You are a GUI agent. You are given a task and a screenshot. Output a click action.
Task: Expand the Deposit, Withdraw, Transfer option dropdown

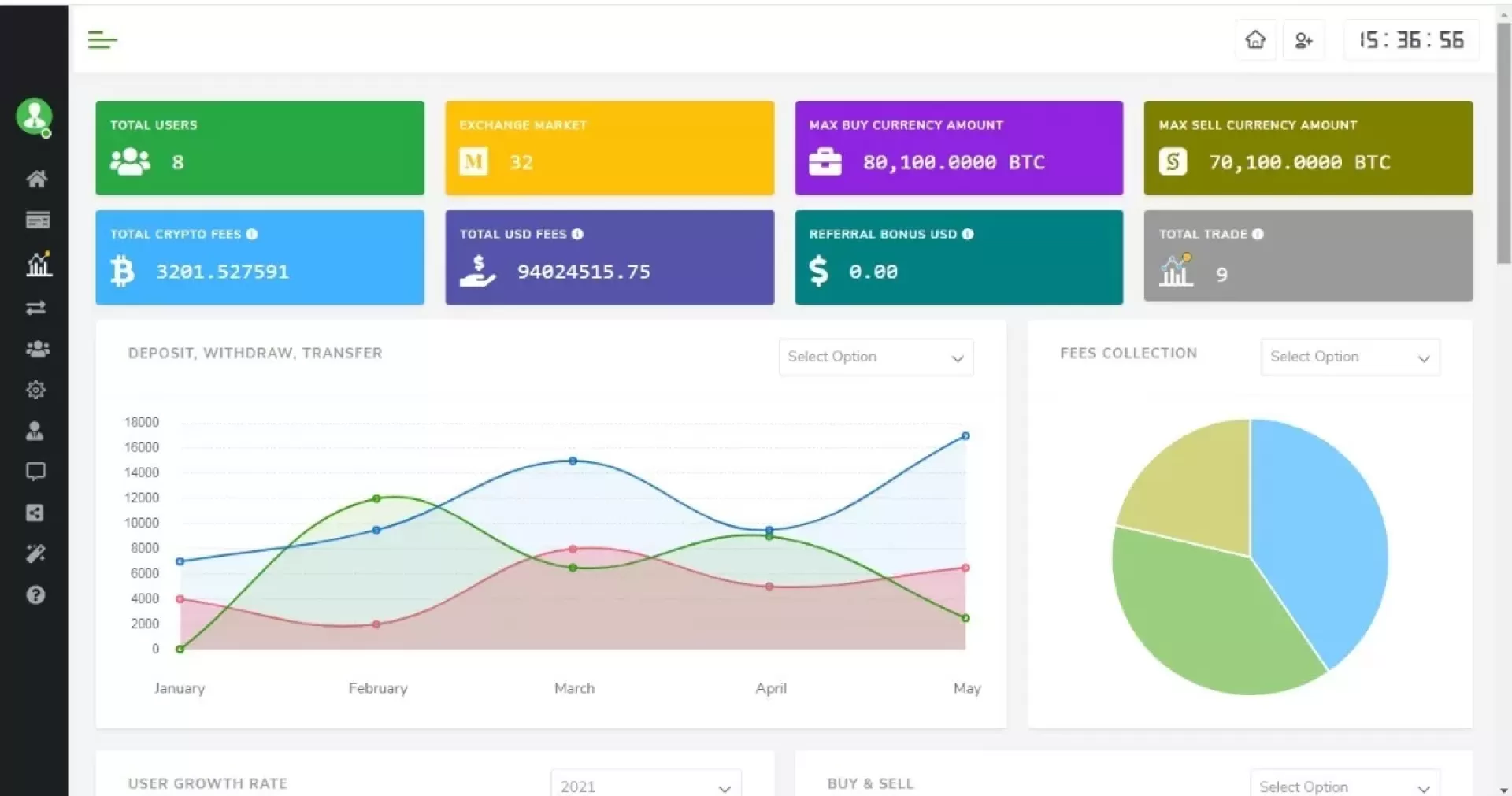pos(876,357)
